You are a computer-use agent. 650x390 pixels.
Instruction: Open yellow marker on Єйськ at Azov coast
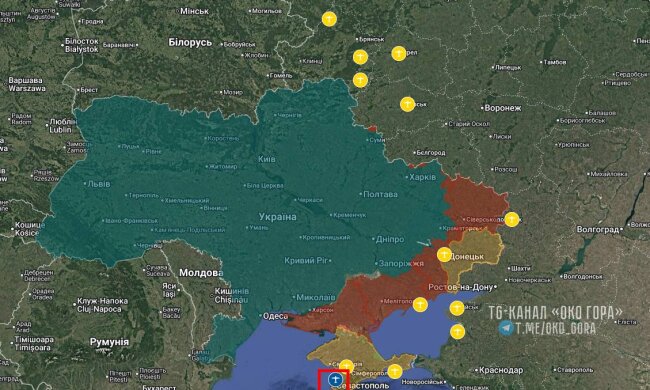pos(457,308)
